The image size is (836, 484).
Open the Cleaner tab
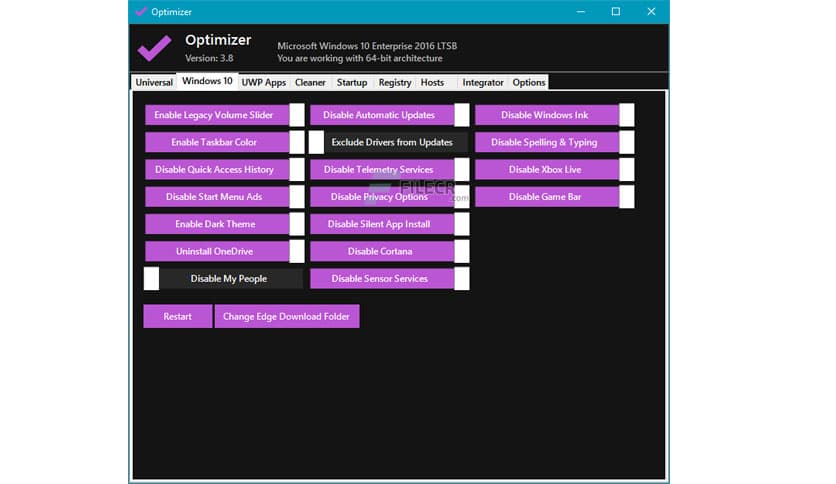[x=310, y=82]
